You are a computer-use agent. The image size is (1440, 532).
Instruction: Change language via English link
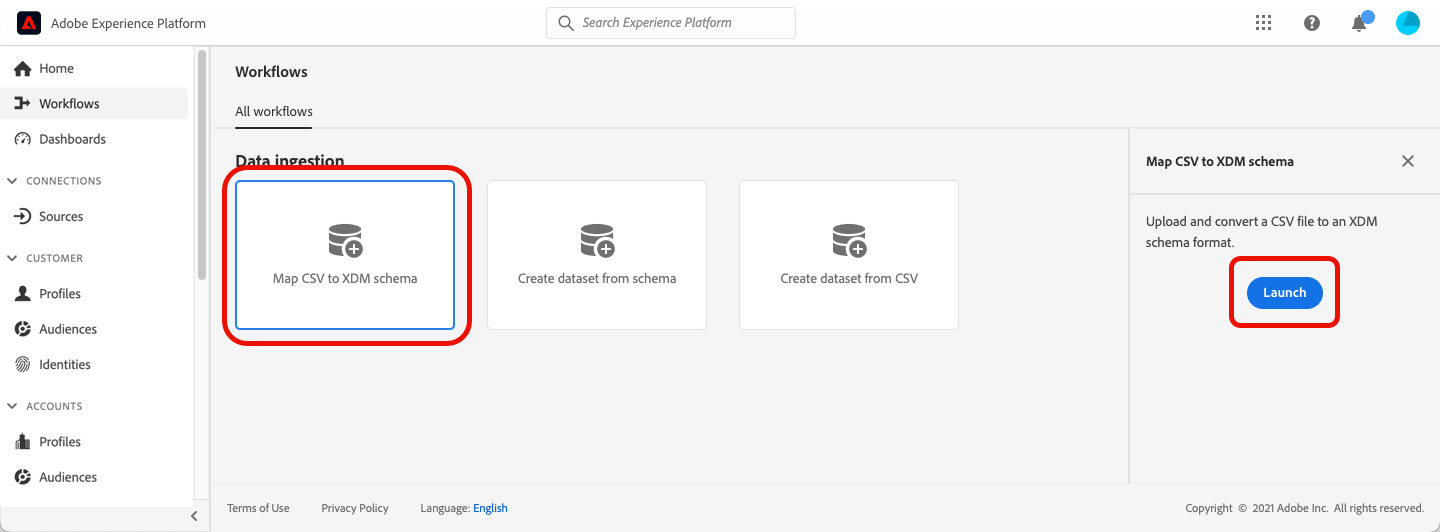(x=490, y=508)
